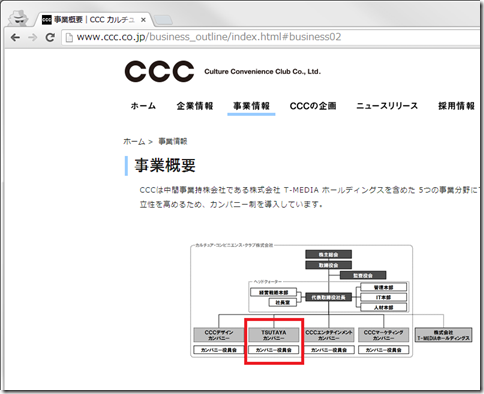Click カンパニー役員会 under CCCエンタテインメントカンパニー
Viewport: 484px width, 394px height.
pos(329,350)
